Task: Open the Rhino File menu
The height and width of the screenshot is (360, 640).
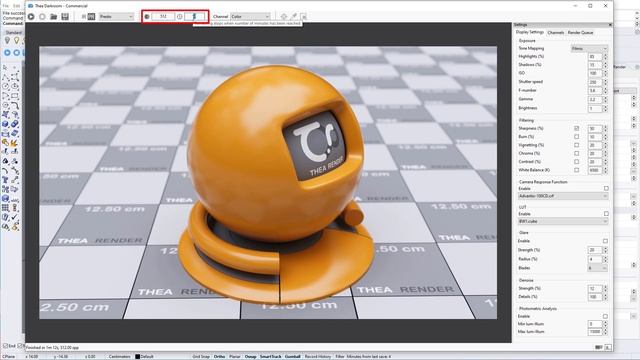Action: [x=6, y=6]
